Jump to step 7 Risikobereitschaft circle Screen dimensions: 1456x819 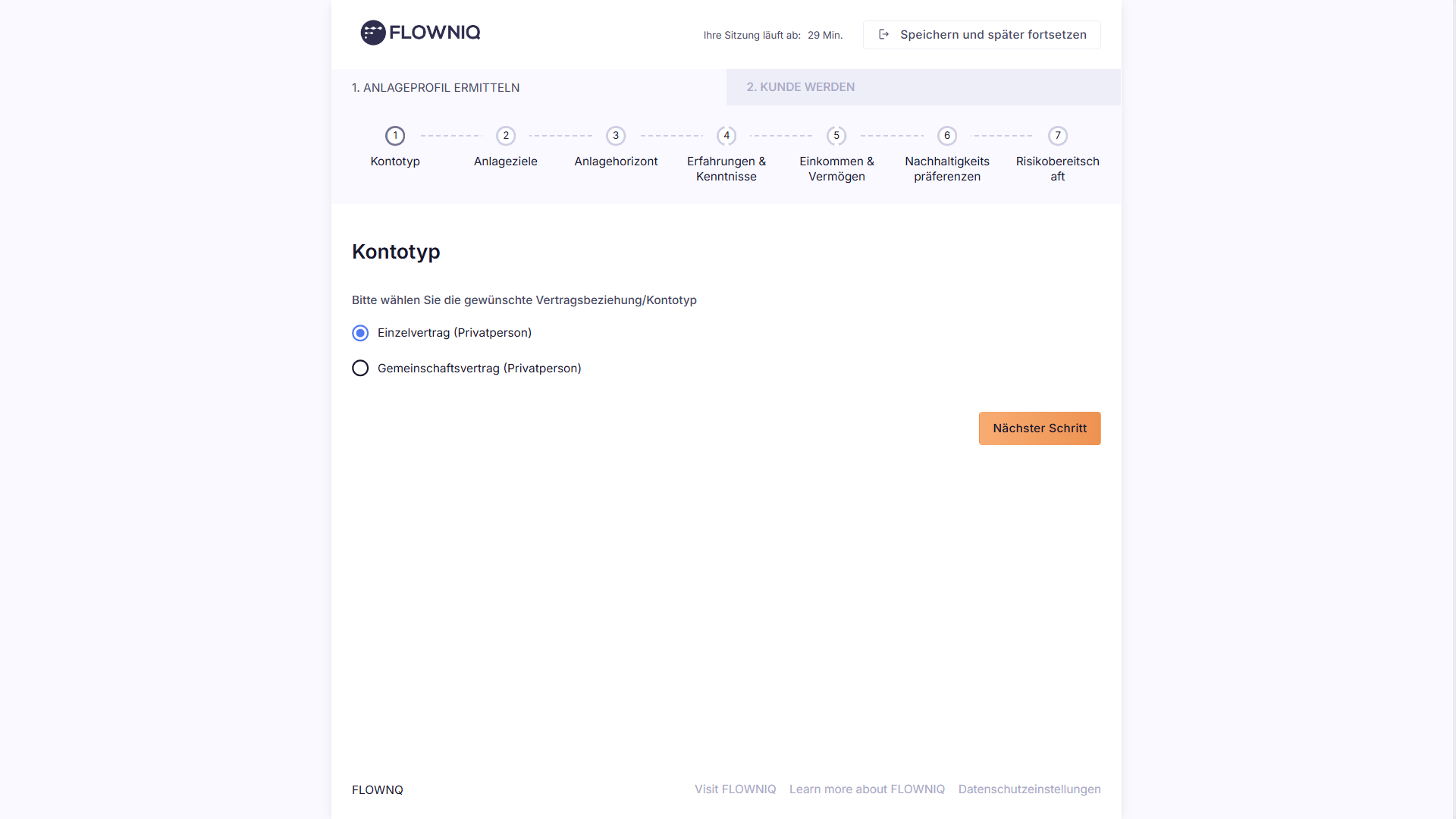(x=1058, y=136)
